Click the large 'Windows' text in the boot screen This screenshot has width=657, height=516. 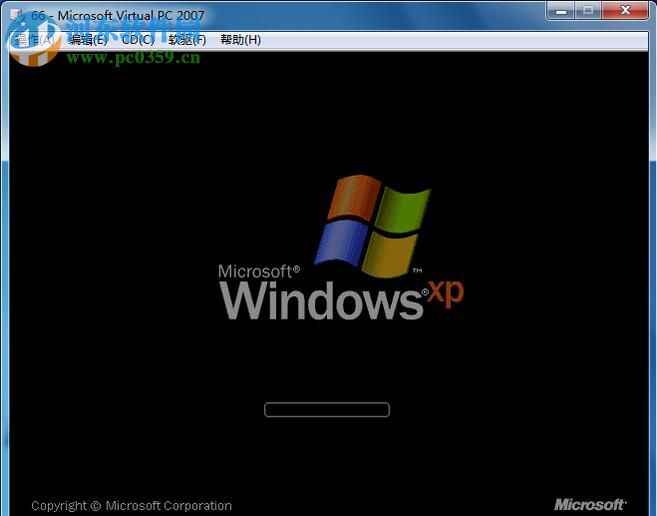tap(321, 301)
